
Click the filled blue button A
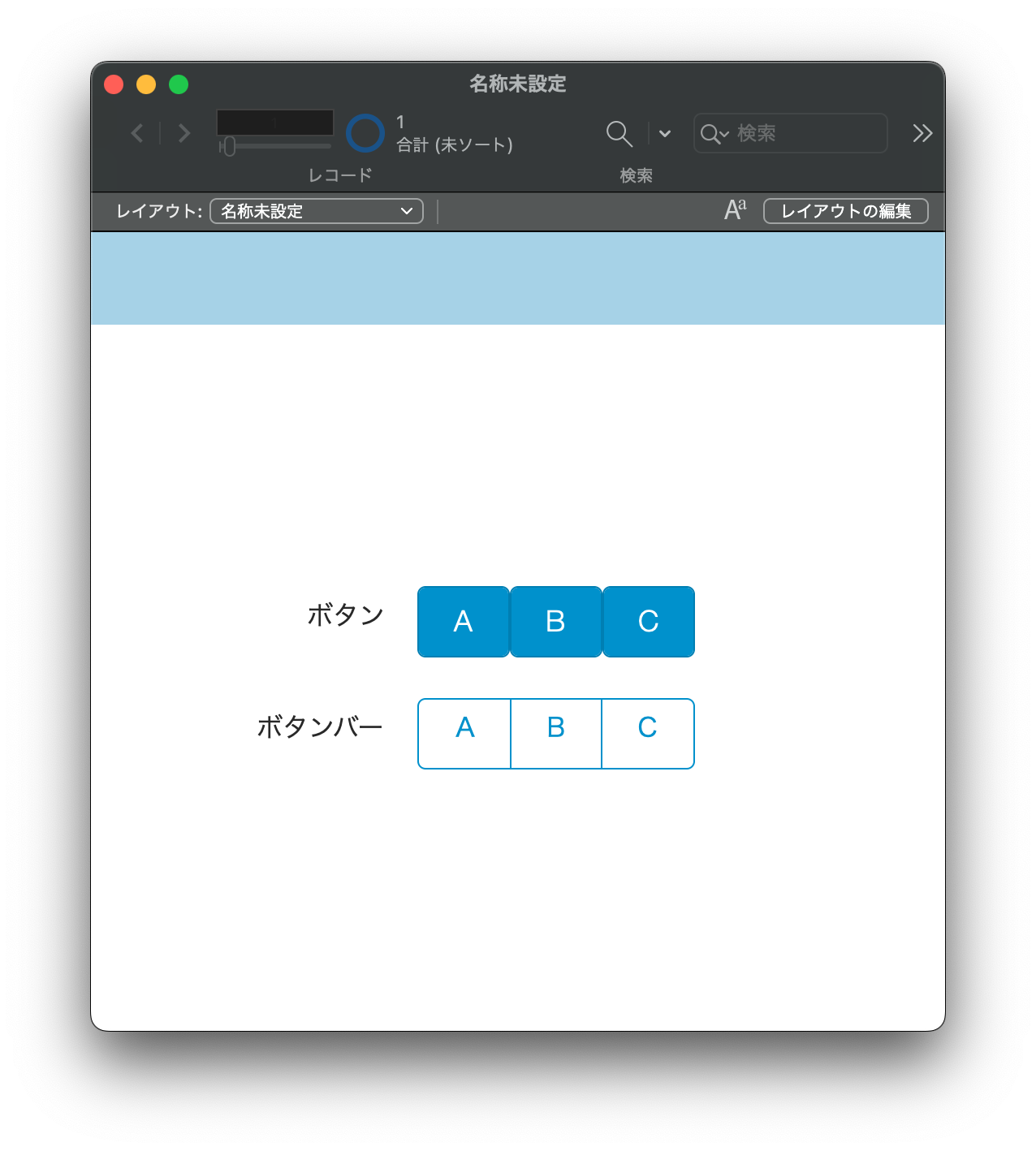click(x=464, y=622)
